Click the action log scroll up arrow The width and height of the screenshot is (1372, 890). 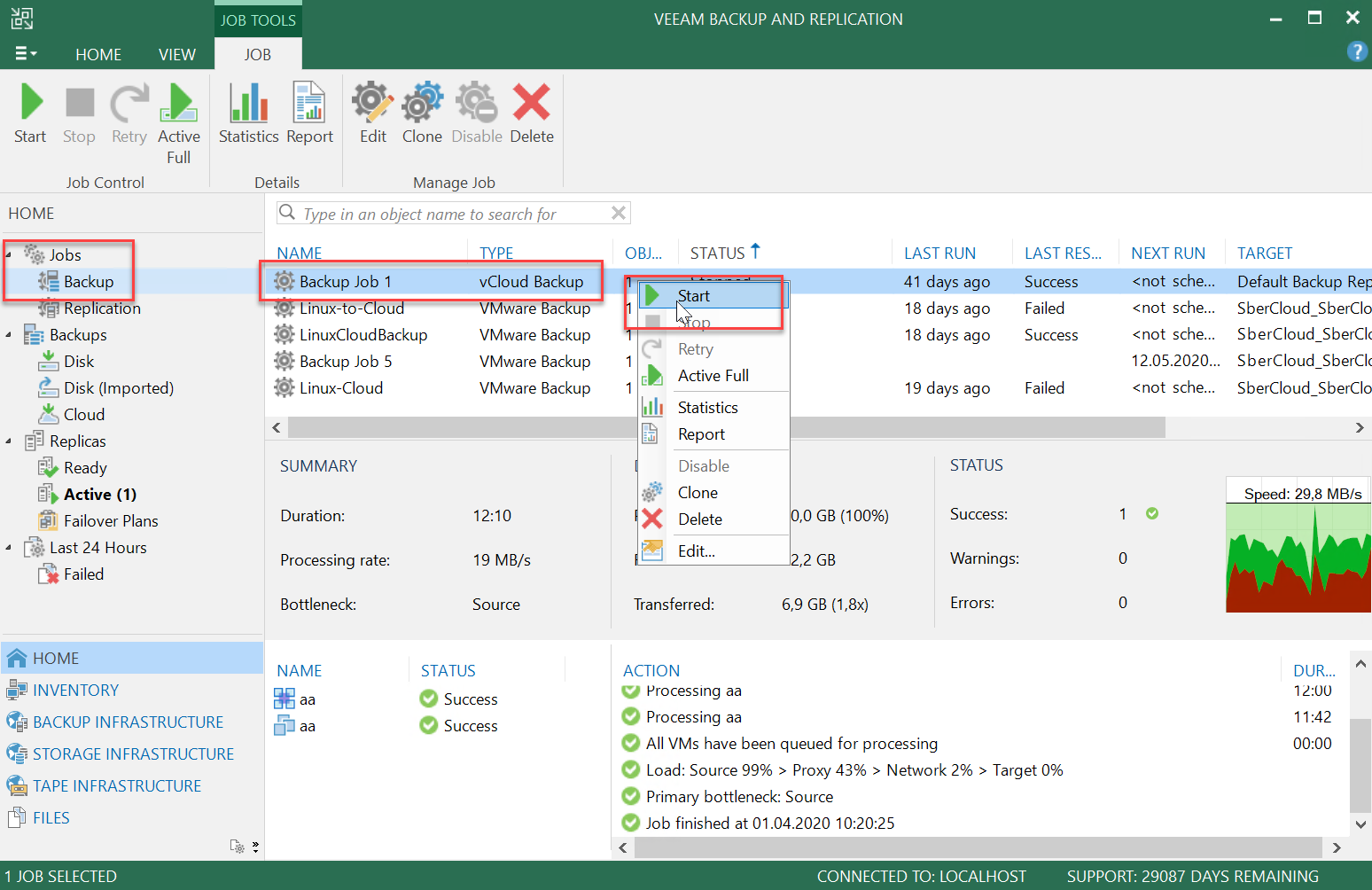coord(1360,663)
